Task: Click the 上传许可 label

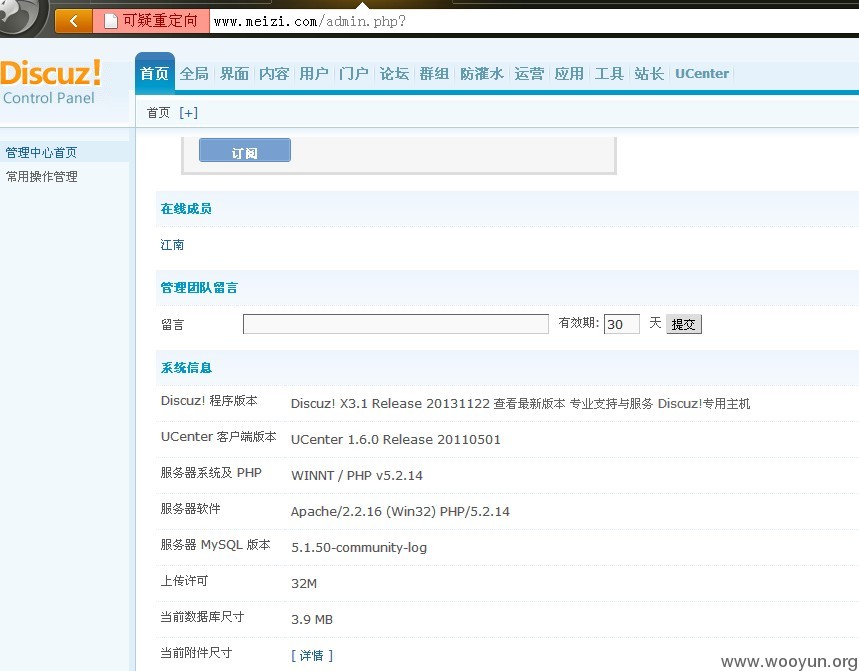Action: tap(184, 581)
